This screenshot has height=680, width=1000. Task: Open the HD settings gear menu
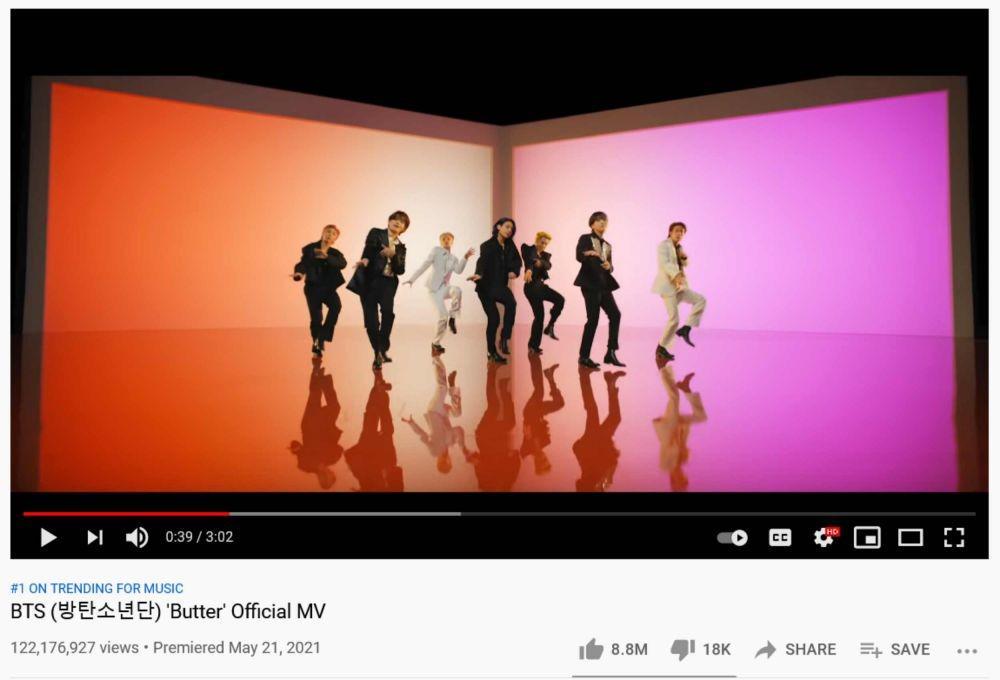point(825,537)
